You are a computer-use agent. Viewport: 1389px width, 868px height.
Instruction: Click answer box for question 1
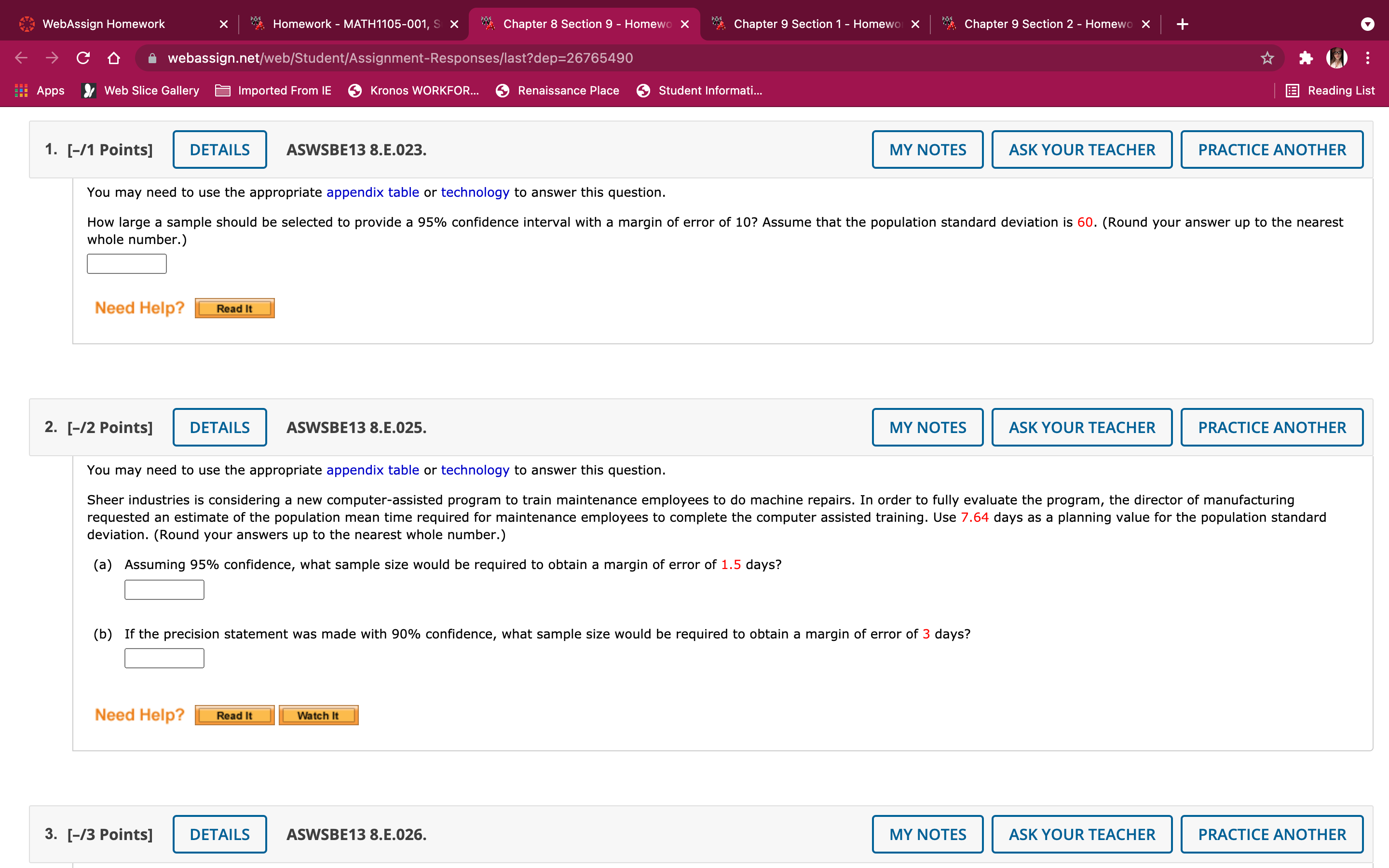coord(126,264)
